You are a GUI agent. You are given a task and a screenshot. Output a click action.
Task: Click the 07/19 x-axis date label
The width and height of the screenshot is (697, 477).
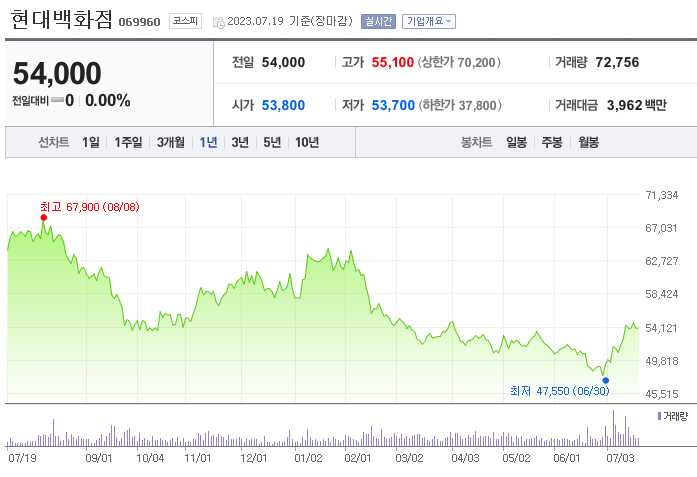pos(22,458)
